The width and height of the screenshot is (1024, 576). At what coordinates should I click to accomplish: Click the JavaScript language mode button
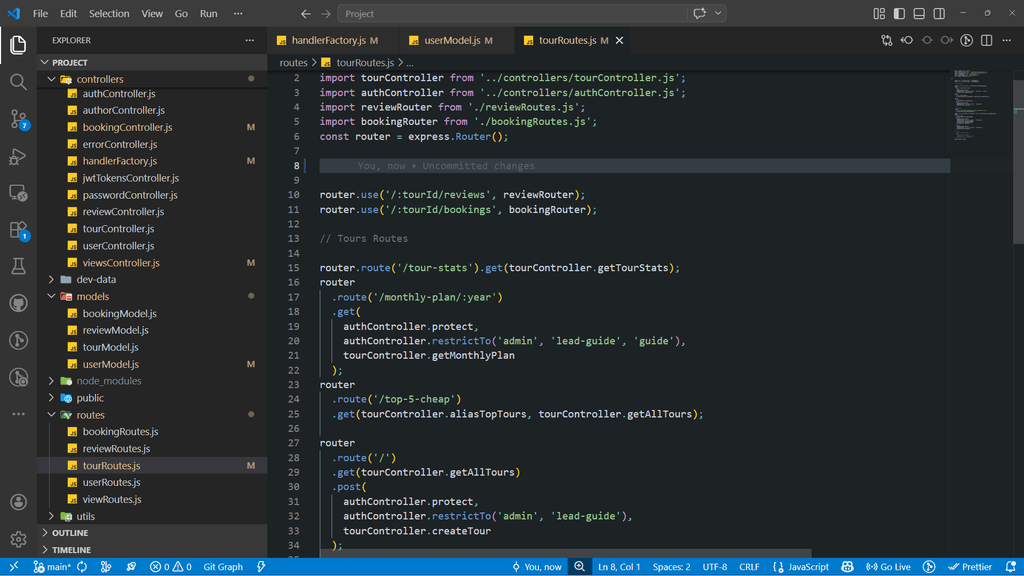coord(802,567)
